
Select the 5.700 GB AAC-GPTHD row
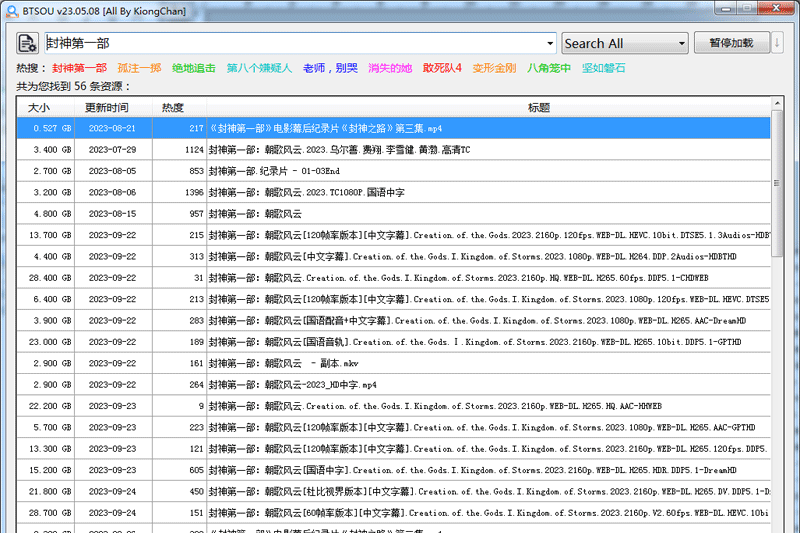point(393,427)
